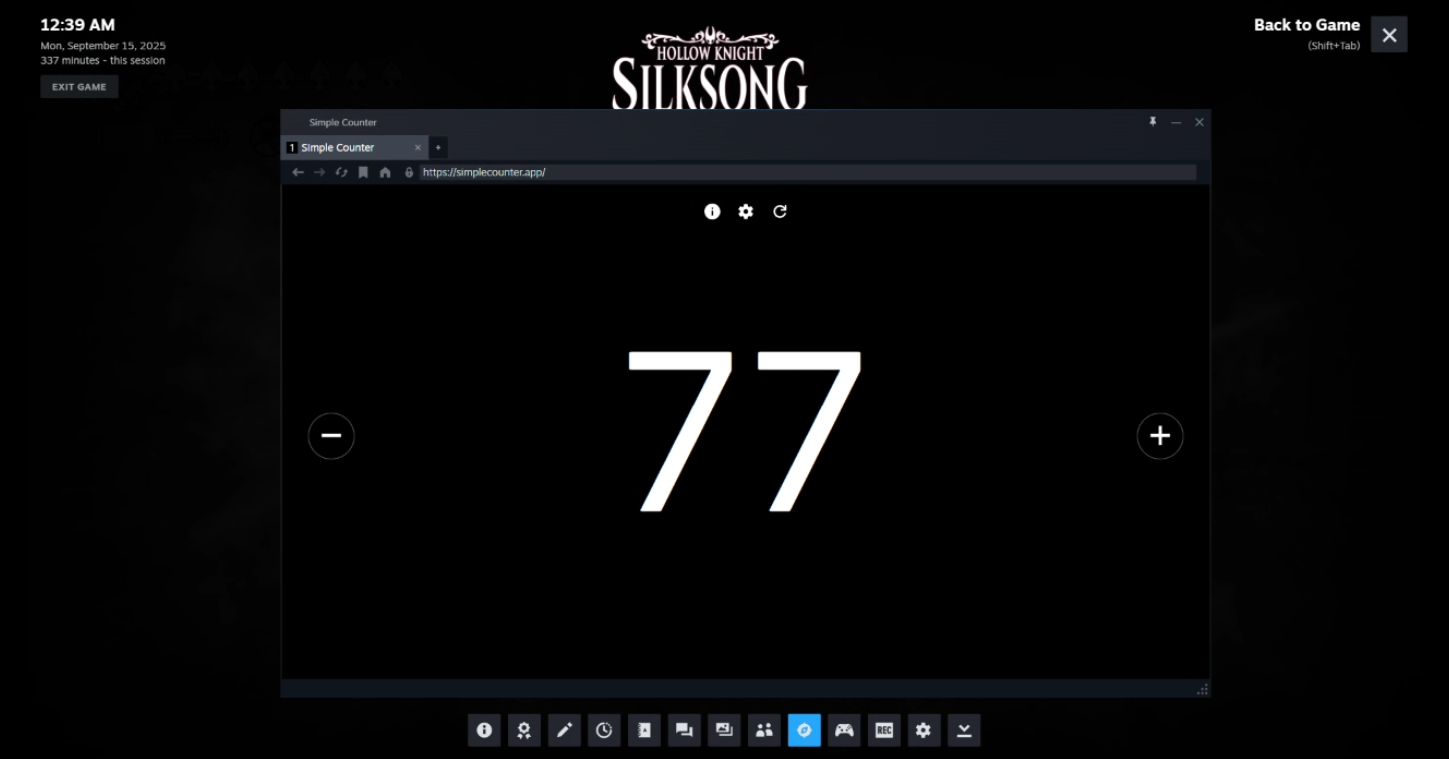Open the counter settings gear icon
The image size is (1449, 759).
pyautogui.click(x=746, y=211)
